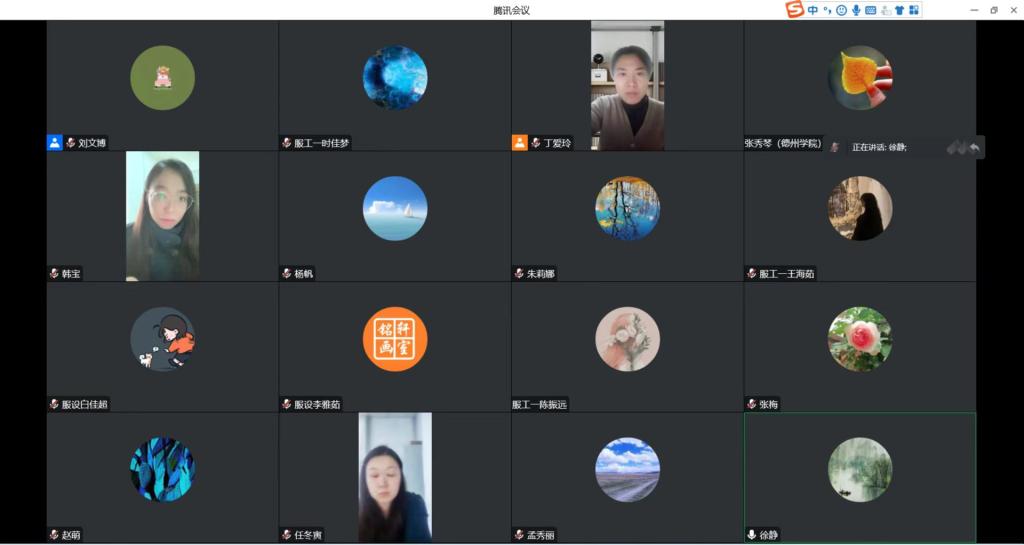This screenshot has width=1024, height=545.
Task: Collapse the speaking indicator with arrow icon
Action: (975, 148)
